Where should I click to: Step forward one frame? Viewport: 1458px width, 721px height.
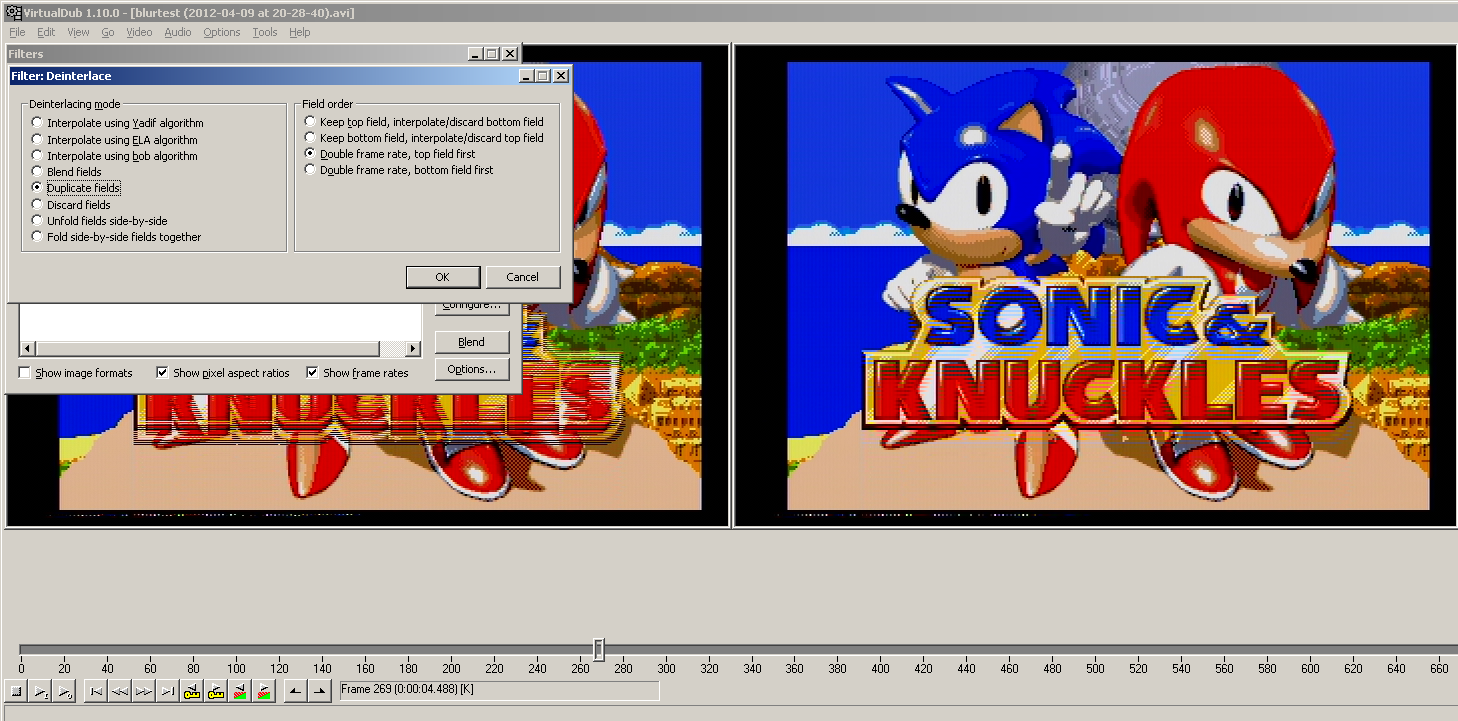[x=144, y=691]
